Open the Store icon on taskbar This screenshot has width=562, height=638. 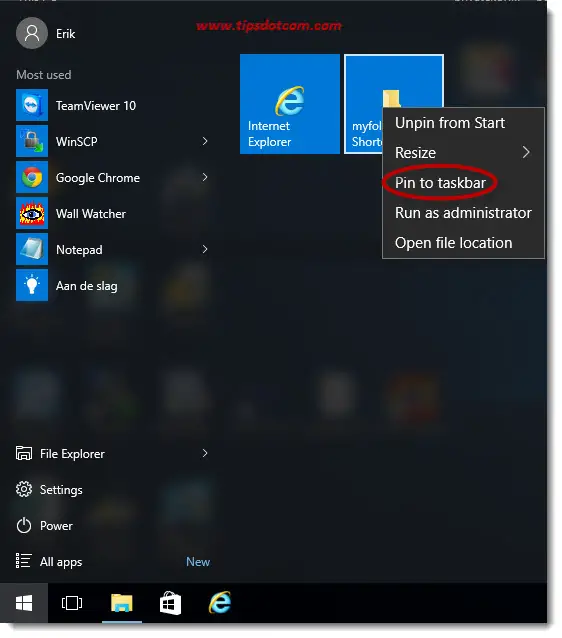coord(170,603)
